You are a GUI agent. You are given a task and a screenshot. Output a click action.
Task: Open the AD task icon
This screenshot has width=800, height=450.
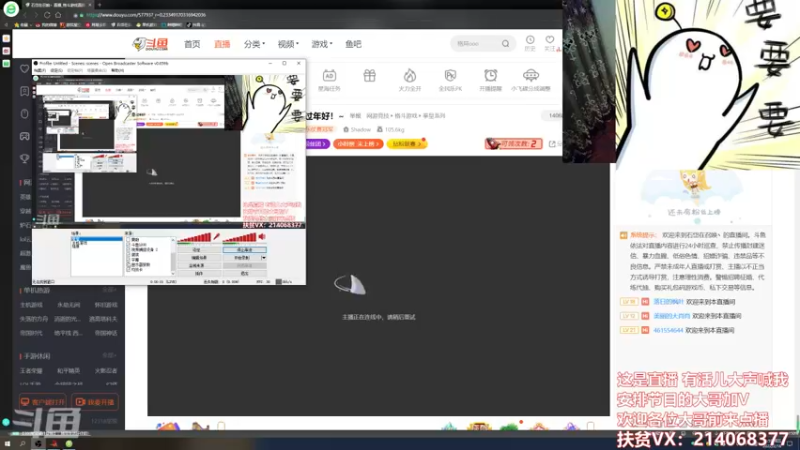(x=329, y=76)
